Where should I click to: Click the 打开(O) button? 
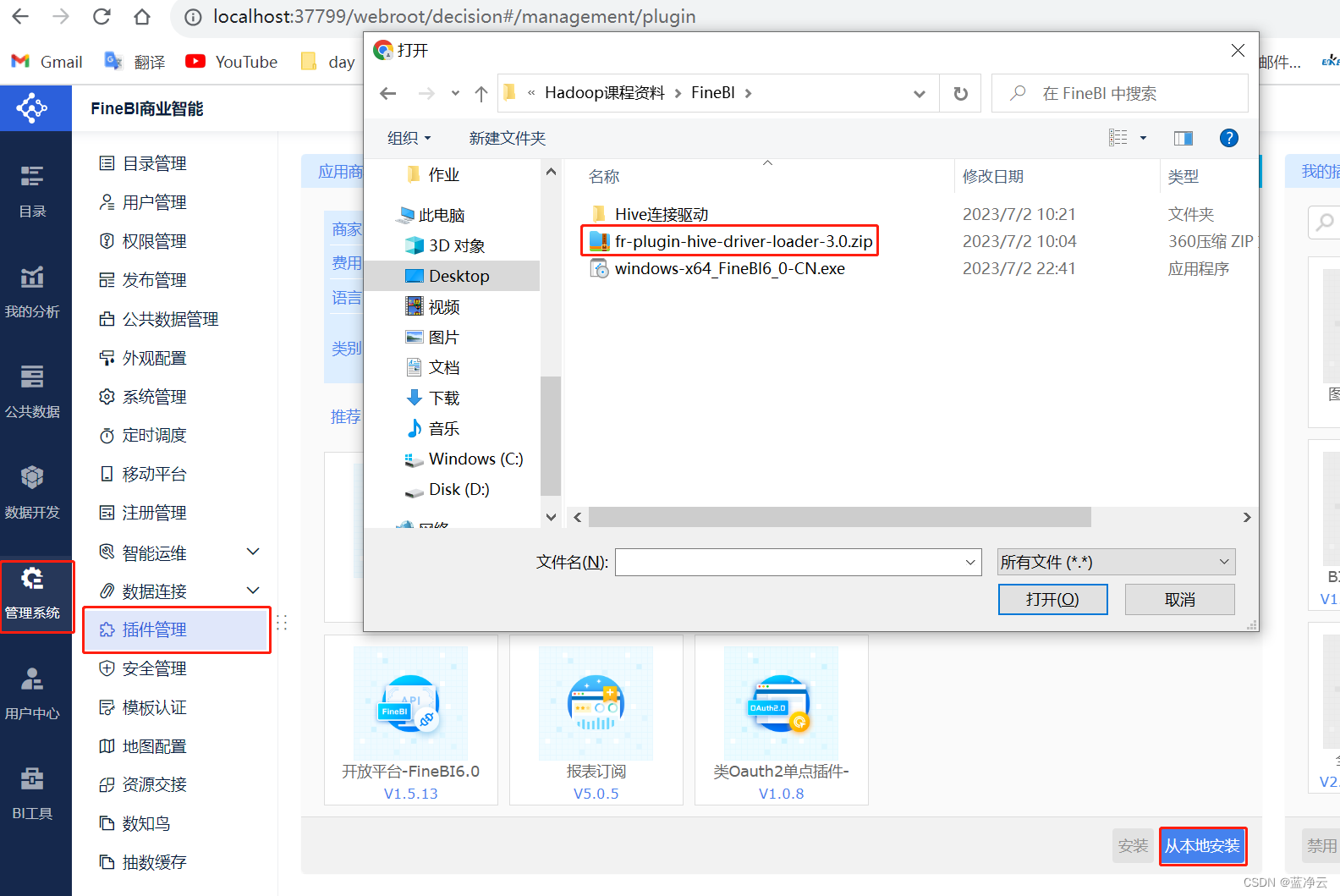[1052, 599]
